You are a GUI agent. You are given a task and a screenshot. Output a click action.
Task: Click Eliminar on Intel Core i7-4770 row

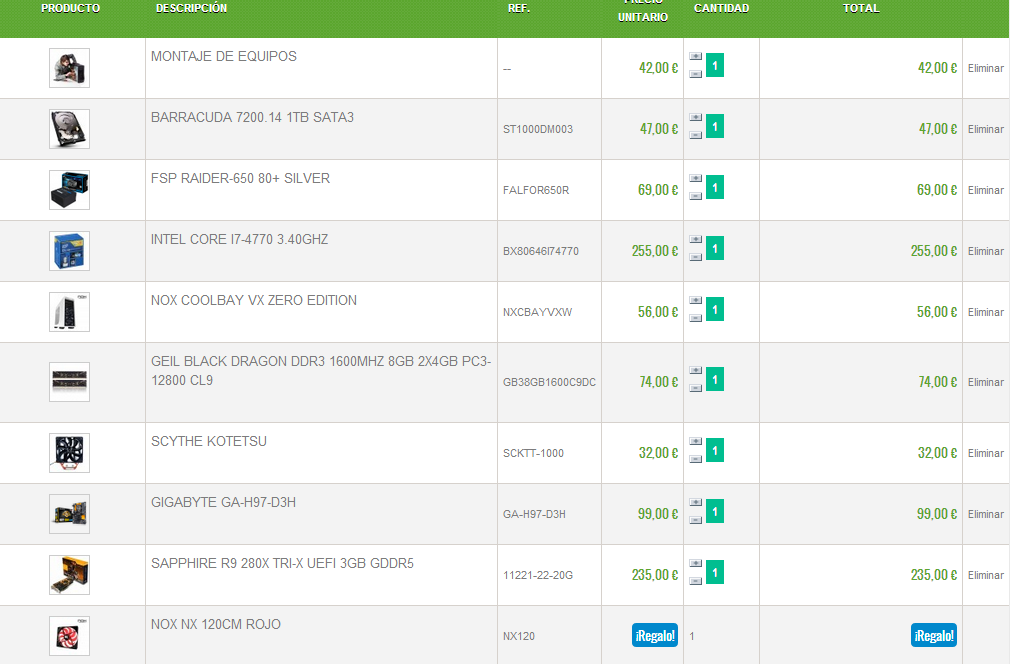click(985, 251)
